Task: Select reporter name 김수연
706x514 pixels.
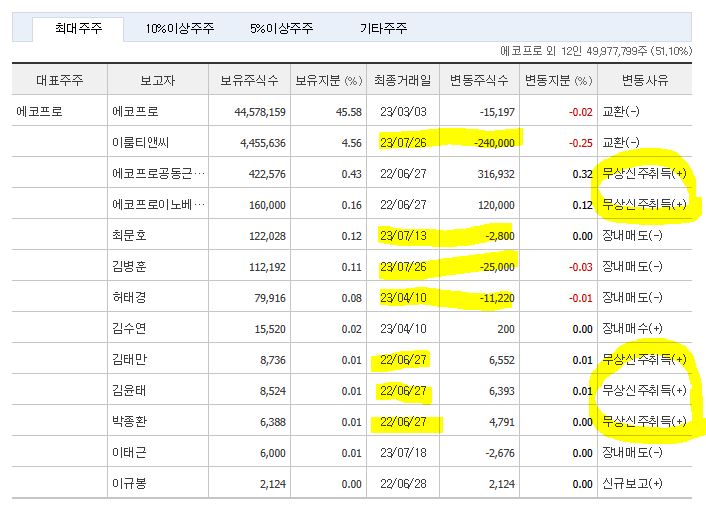Action: (129, 329)
